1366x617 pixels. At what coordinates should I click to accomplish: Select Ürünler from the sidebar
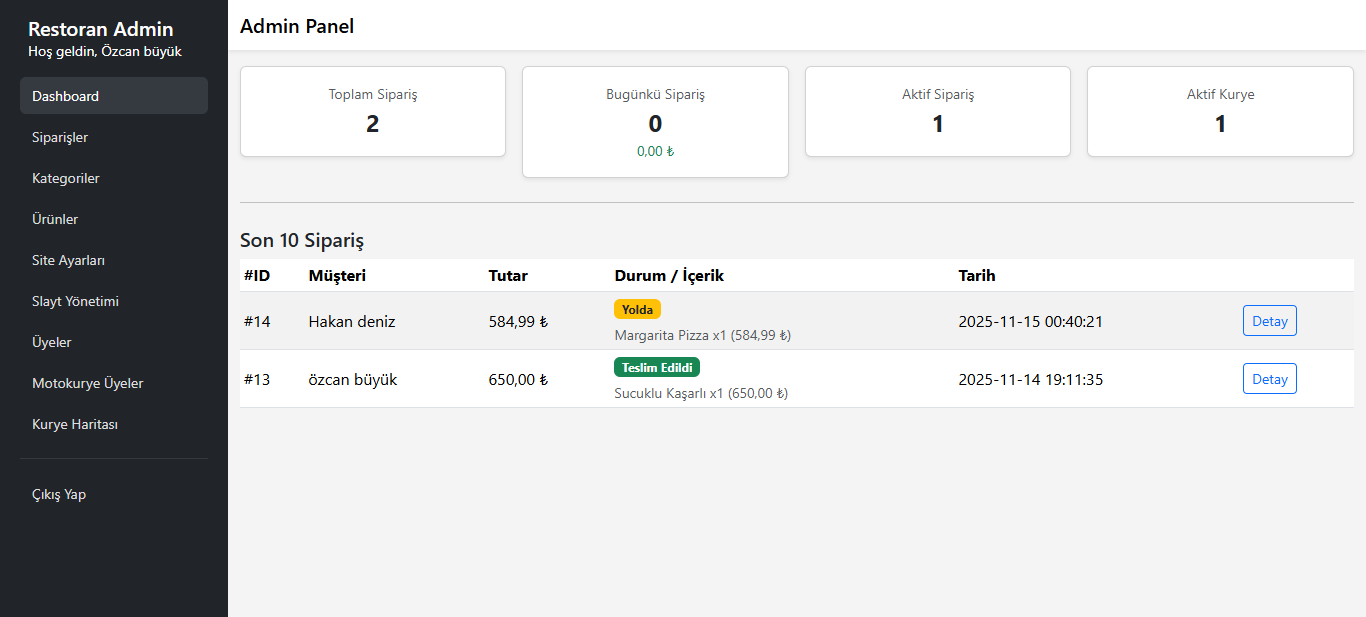coord(55,219)
